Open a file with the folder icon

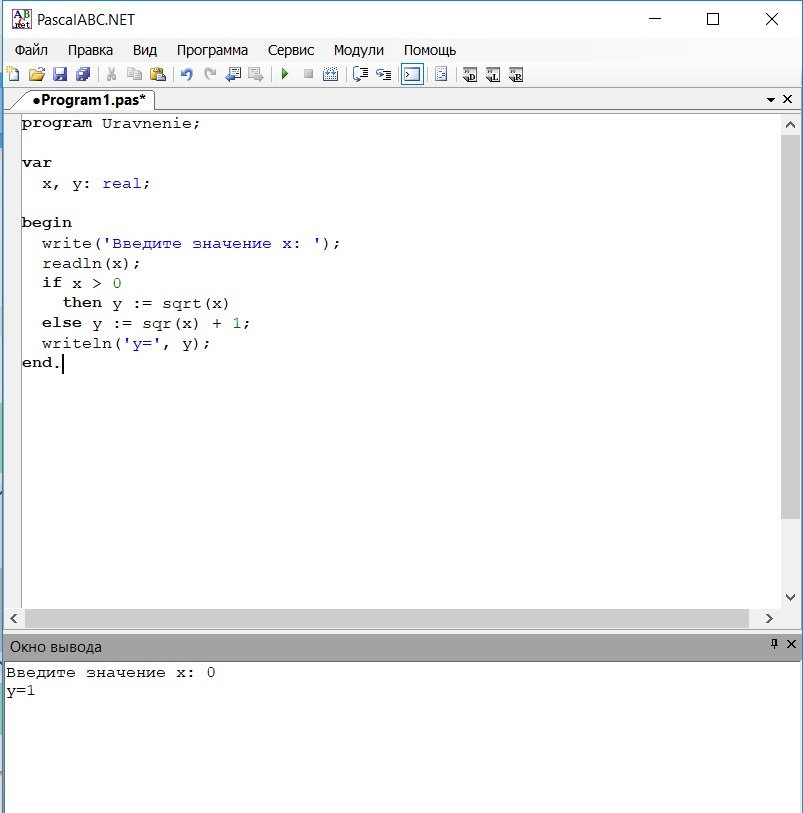(x=36, y=74)
